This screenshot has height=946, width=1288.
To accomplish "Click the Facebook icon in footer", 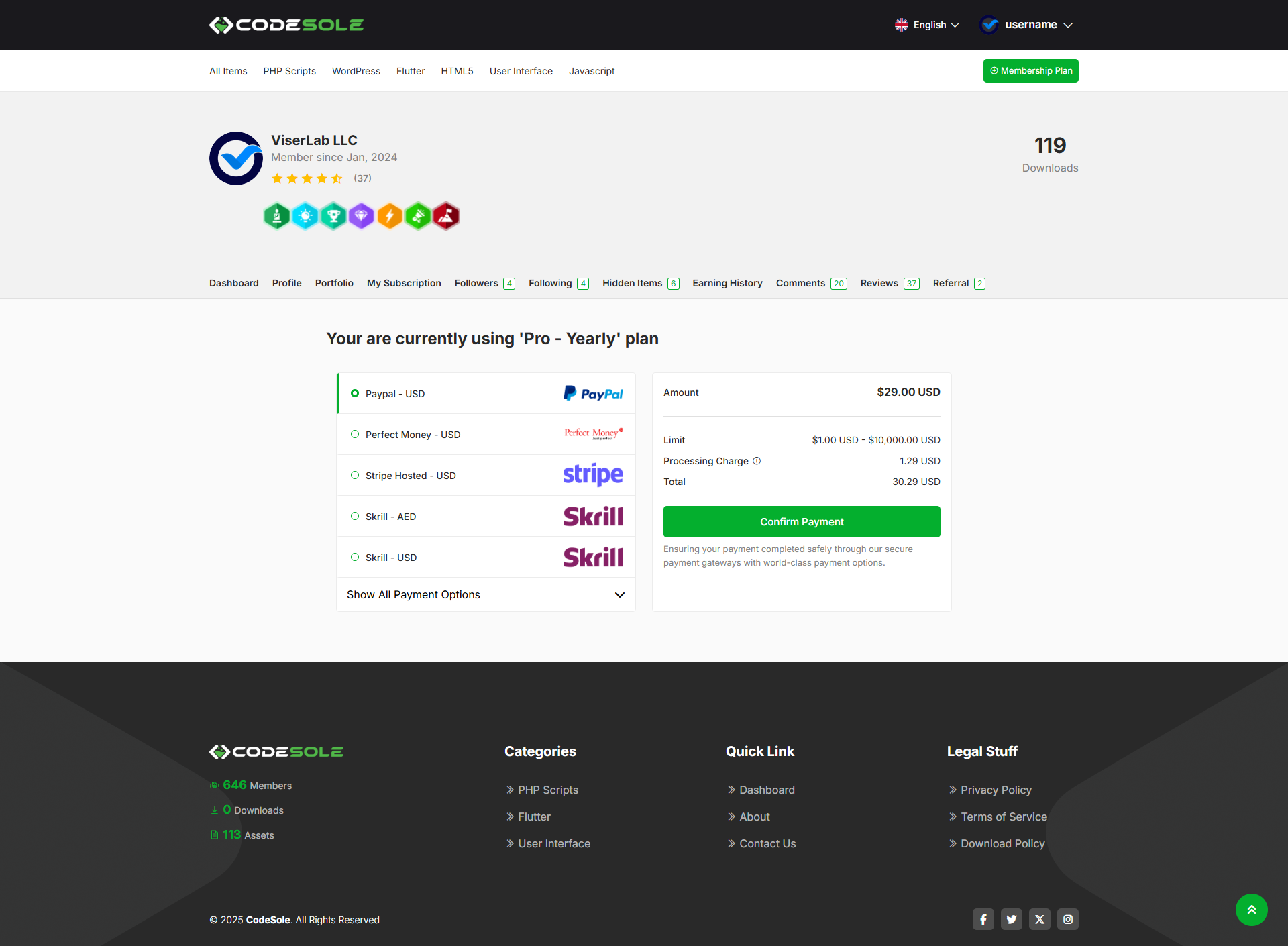I will [983, 919].
